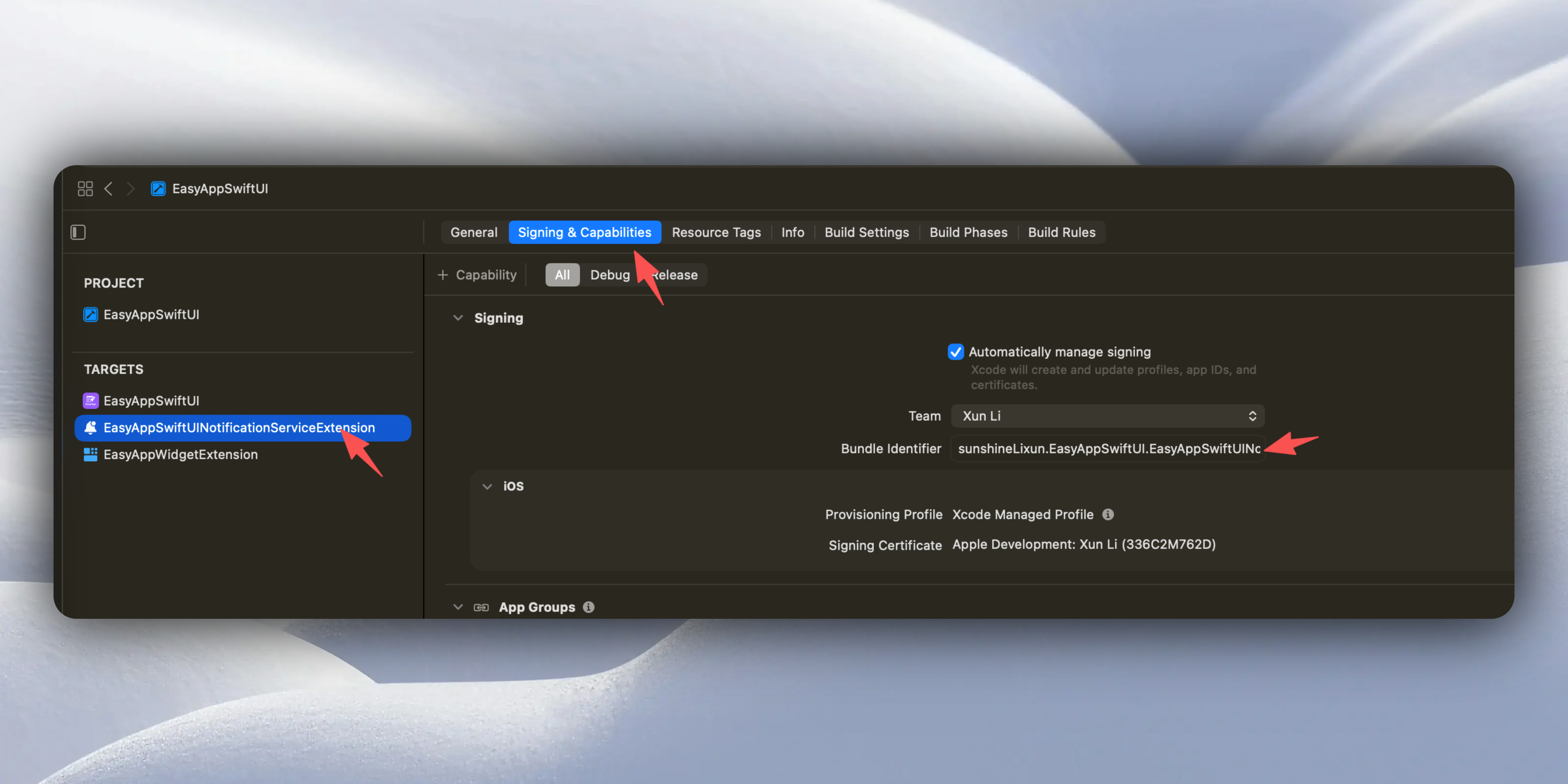Toggle the targets sidebar panel icon
This screenshot has width=1568, height=784.
tap(78, 232)
